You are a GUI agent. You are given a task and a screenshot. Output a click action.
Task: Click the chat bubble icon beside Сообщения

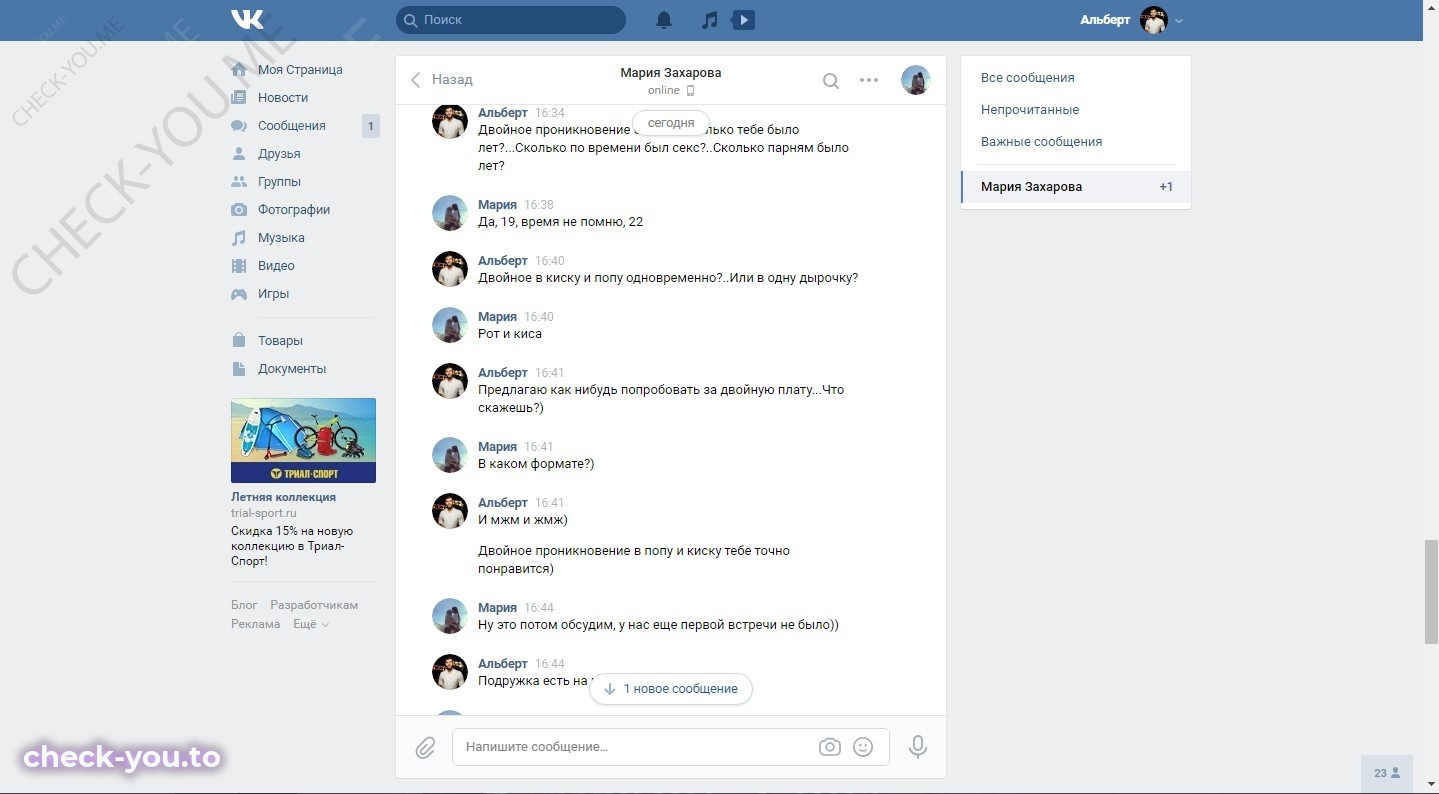pyautogui.click(x=239, y=126)
